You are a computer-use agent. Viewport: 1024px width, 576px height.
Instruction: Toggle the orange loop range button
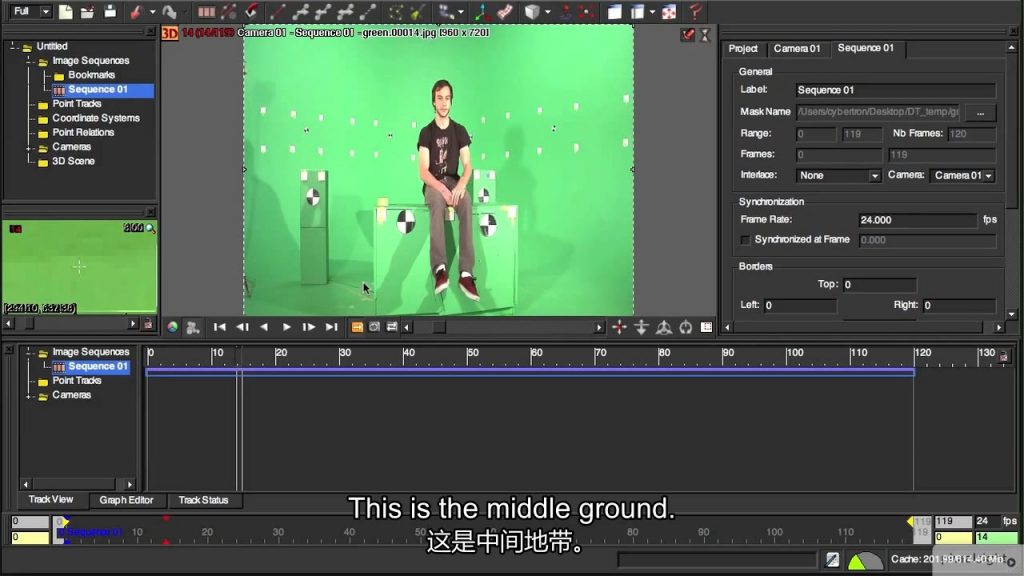(x=357, y=327)
